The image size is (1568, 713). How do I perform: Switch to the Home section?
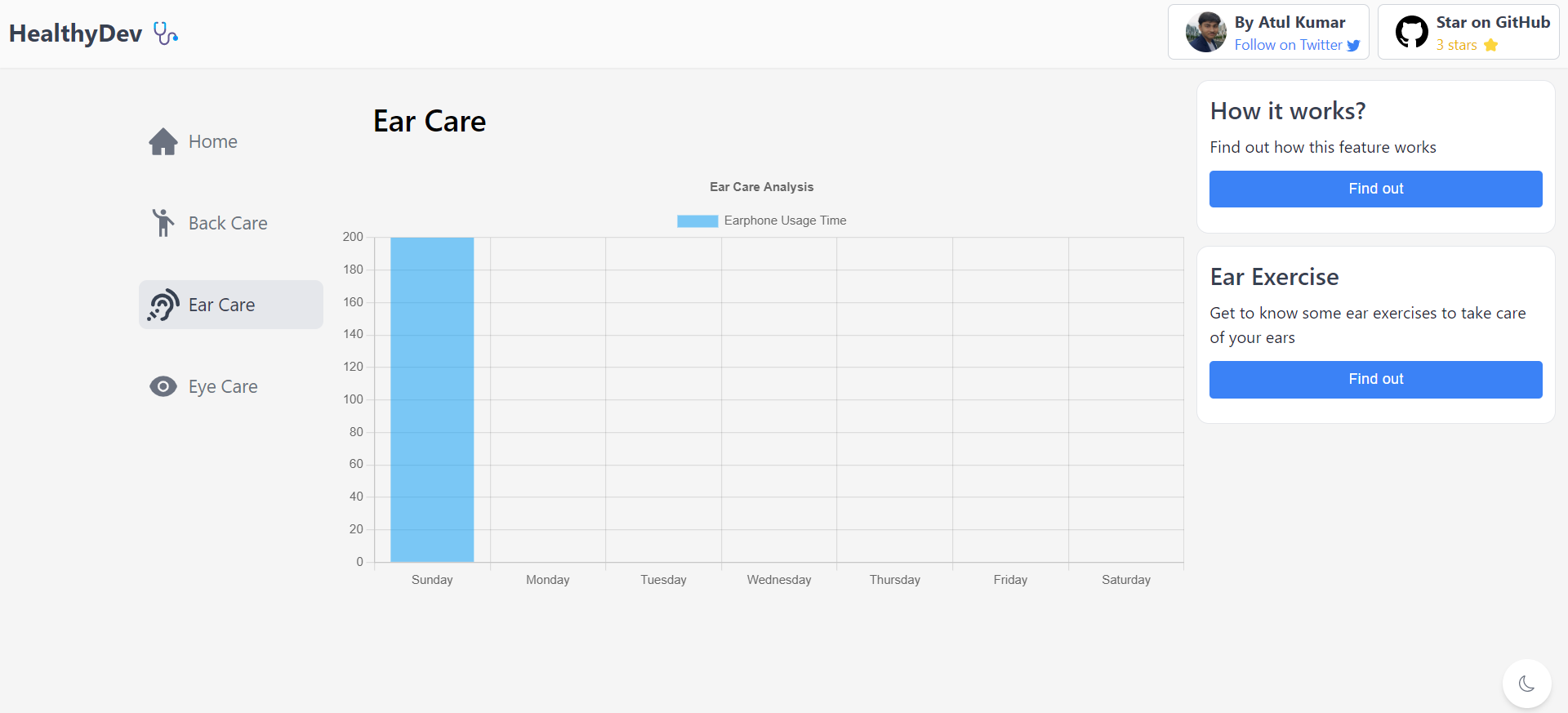click(212, 140)
